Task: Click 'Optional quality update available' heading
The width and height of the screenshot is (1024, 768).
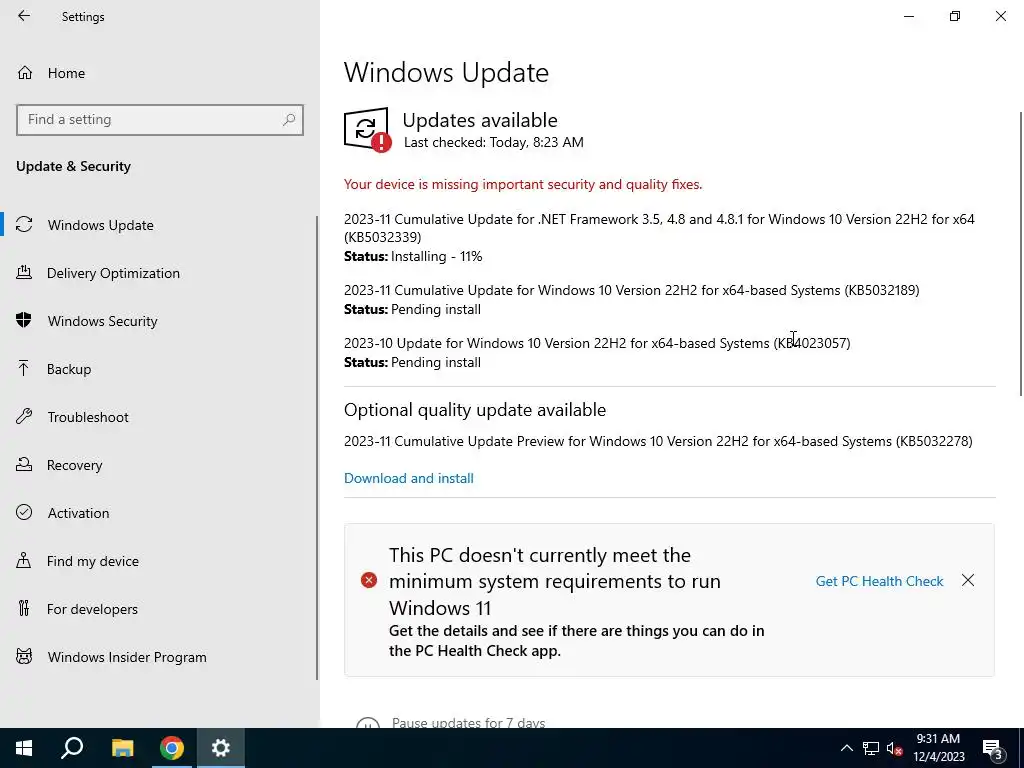Action: 475,409
